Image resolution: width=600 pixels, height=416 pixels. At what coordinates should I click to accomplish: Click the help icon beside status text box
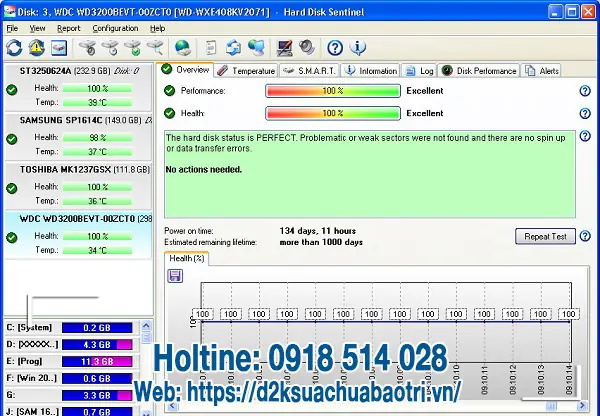tap(585, 136)
